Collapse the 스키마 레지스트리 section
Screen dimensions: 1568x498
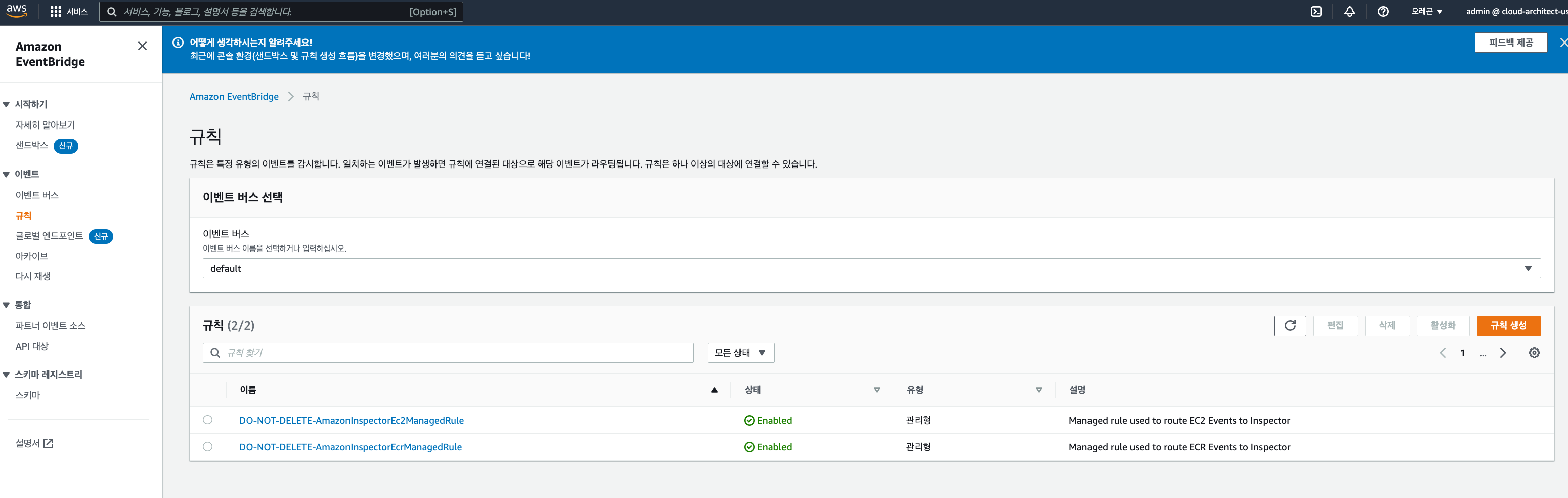coord(6,375)
